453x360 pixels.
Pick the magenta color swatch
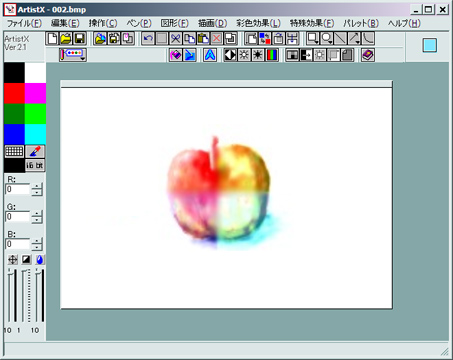pyautogui.click(x=35, y=93)
